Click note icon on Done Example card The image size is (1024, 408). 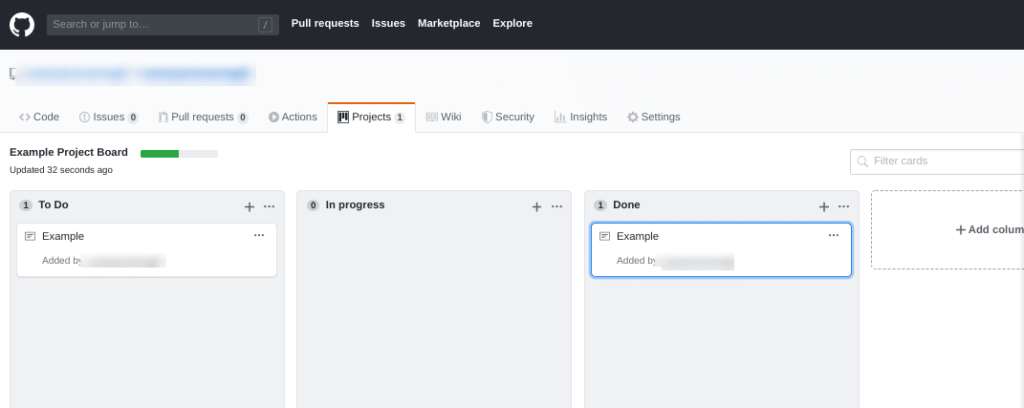click(604, 236)
